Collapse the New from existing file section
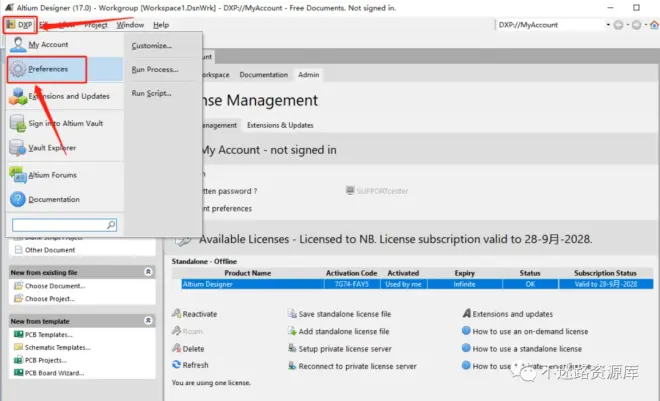The height and width of the screenshot is (401, 660). click(x=148, y=272)
